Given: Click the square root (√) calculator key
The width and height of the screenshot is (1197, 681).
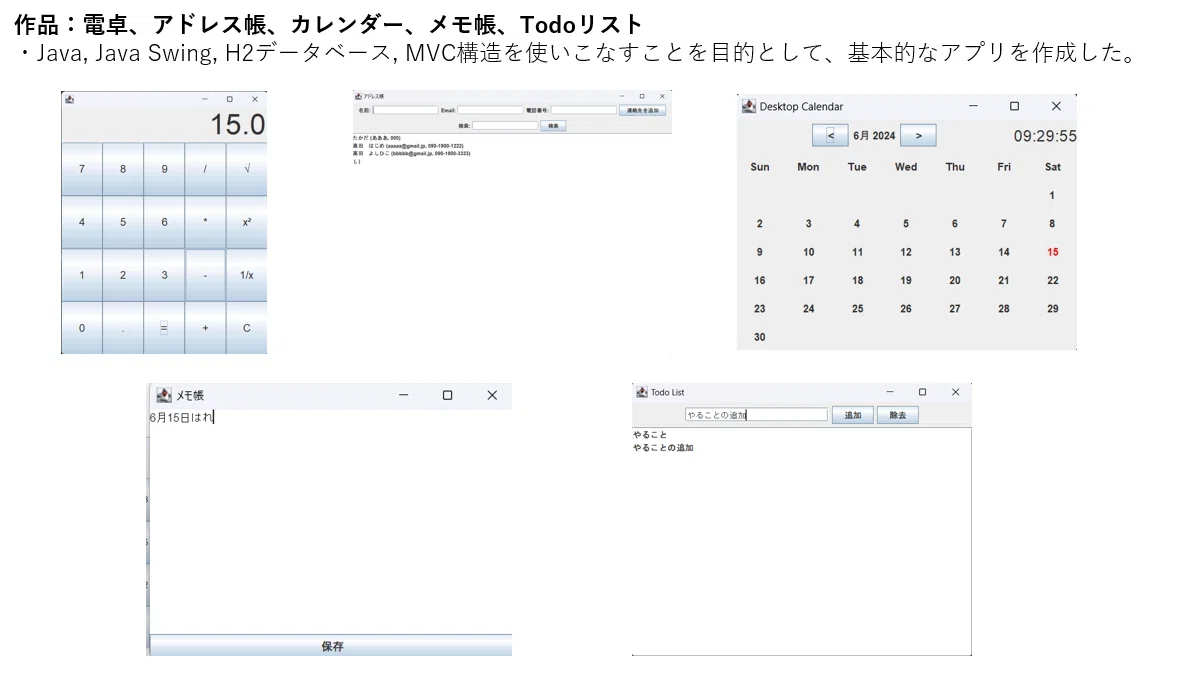Looking at the screenshot, I should click(247, 169).
